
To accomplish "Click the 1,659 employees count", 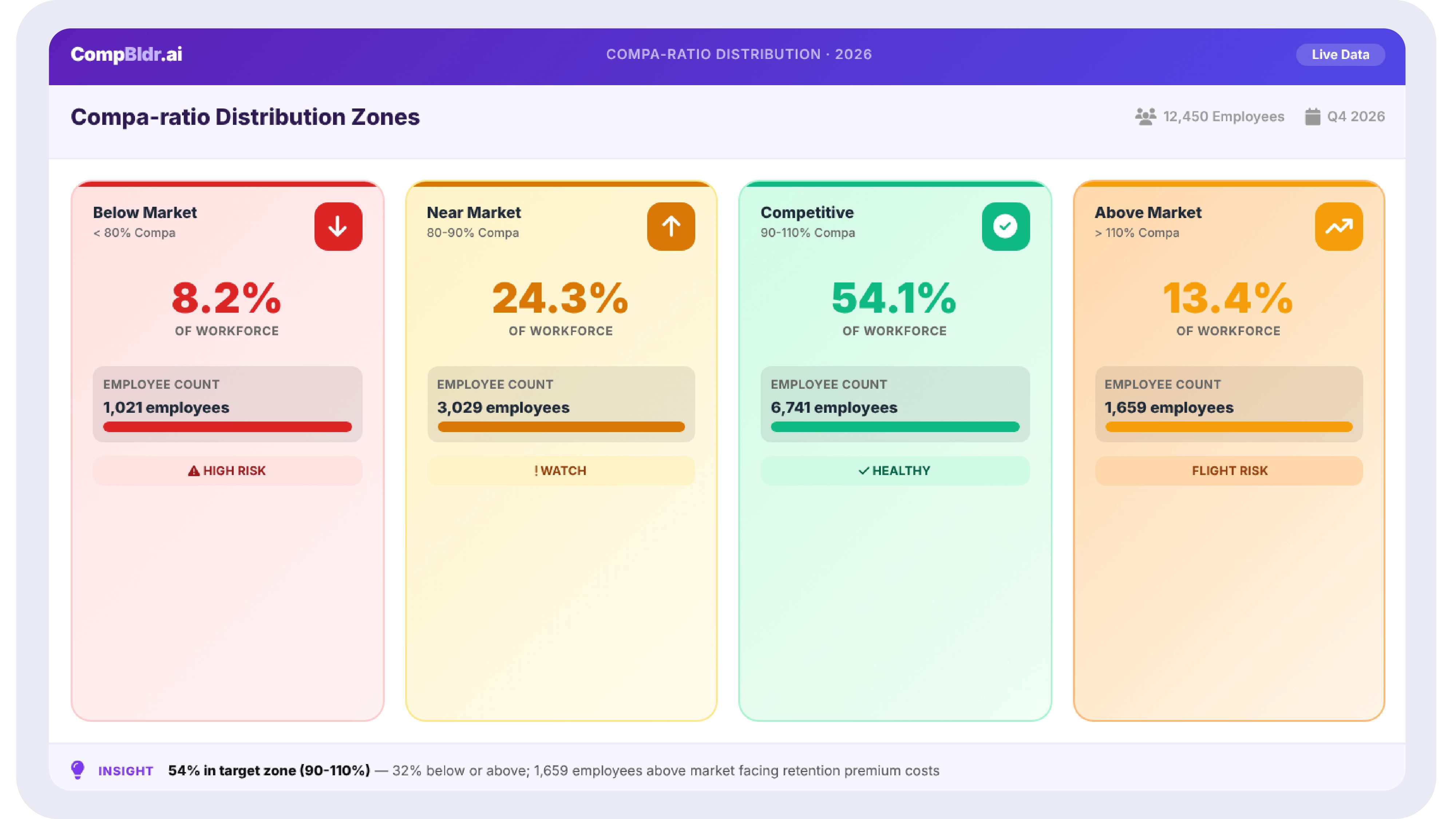I will click(x=1169, y=408).
